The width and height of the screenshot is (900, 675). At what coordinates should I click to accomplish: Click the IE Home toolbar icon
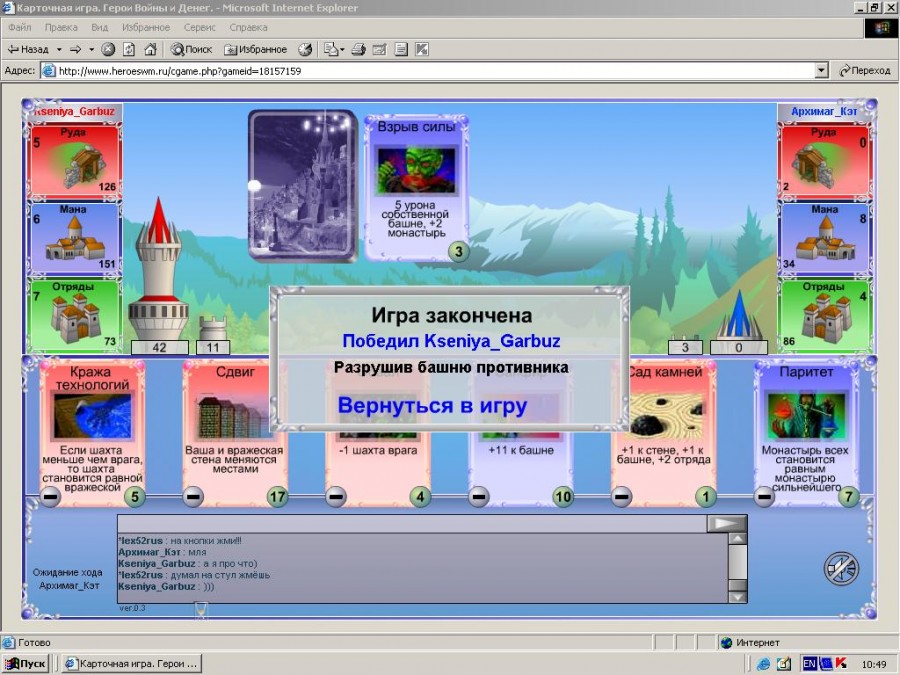click(x=150, y=49)
